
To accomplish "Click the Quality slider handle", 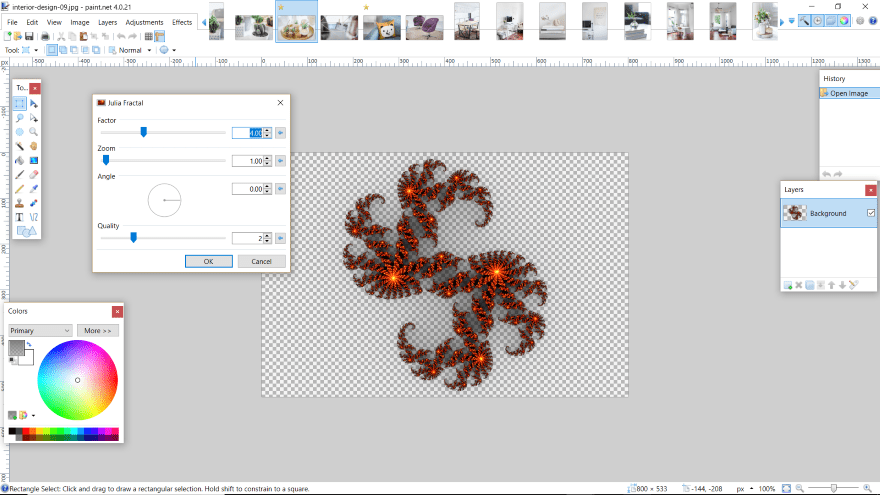I will (x=133, y=238).
